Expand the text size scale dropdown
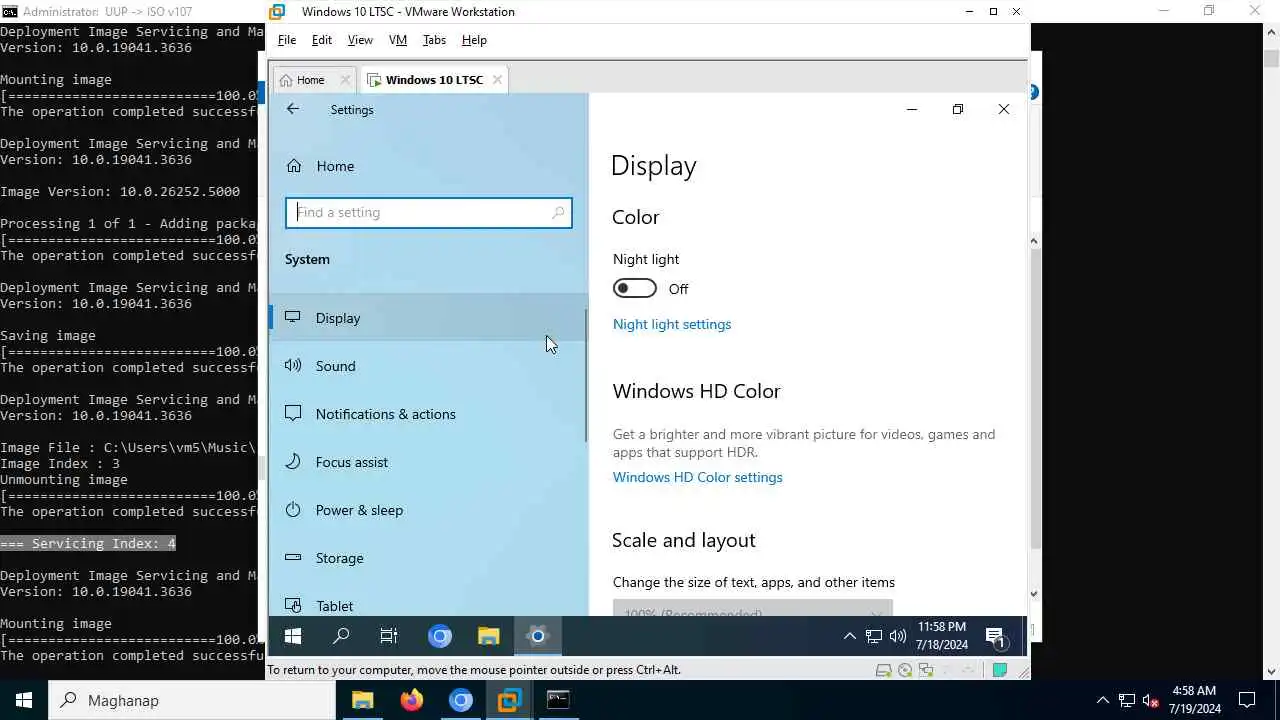Screen dimensions: 1280x720 click(753, 608)
